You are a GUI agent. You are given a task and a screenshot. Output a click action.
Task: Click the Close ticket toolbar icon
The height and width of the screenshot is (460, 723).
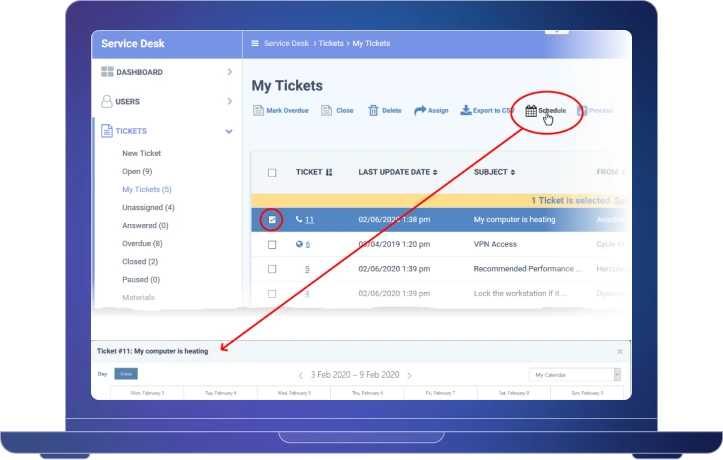326,111
